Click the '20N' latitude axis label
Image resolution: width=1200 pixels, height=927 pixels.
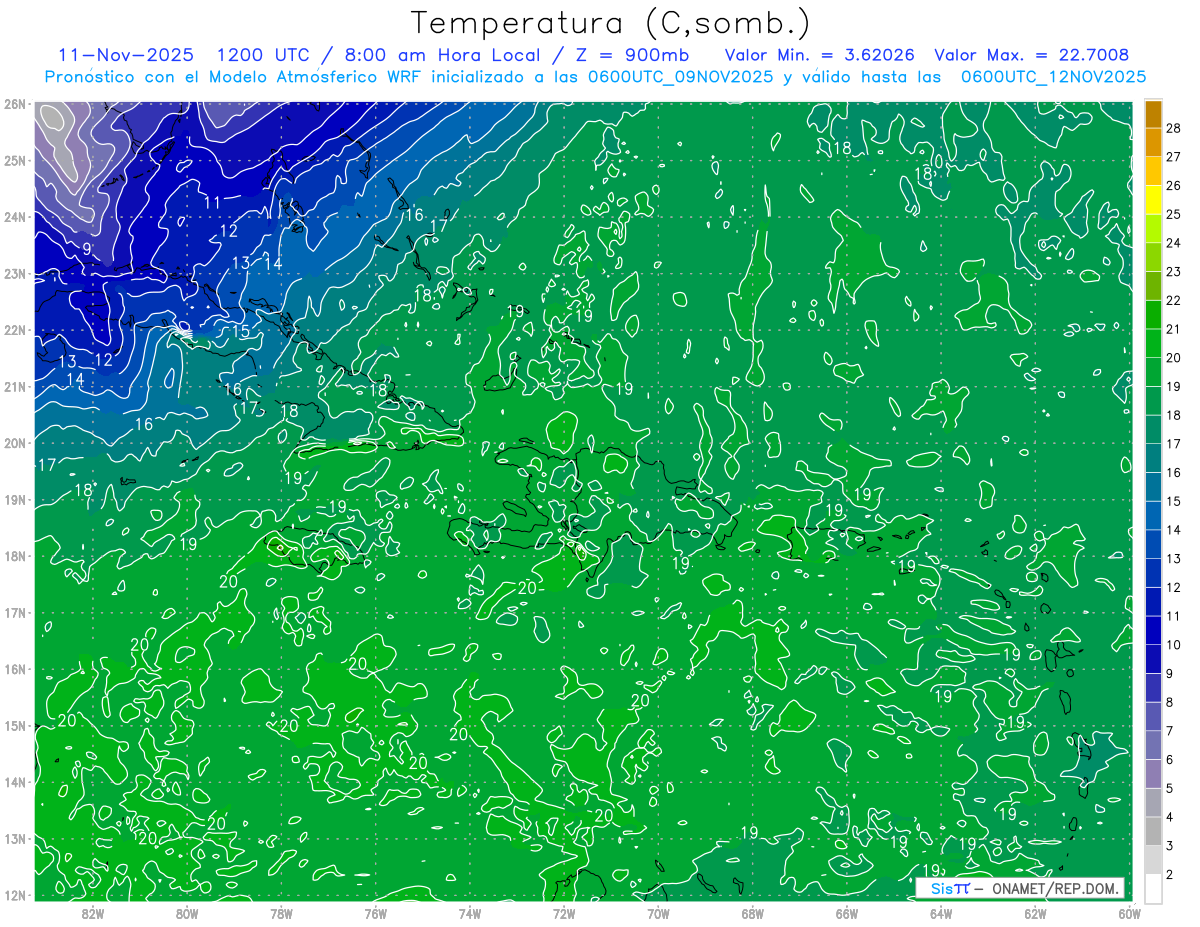coord(14,443)
